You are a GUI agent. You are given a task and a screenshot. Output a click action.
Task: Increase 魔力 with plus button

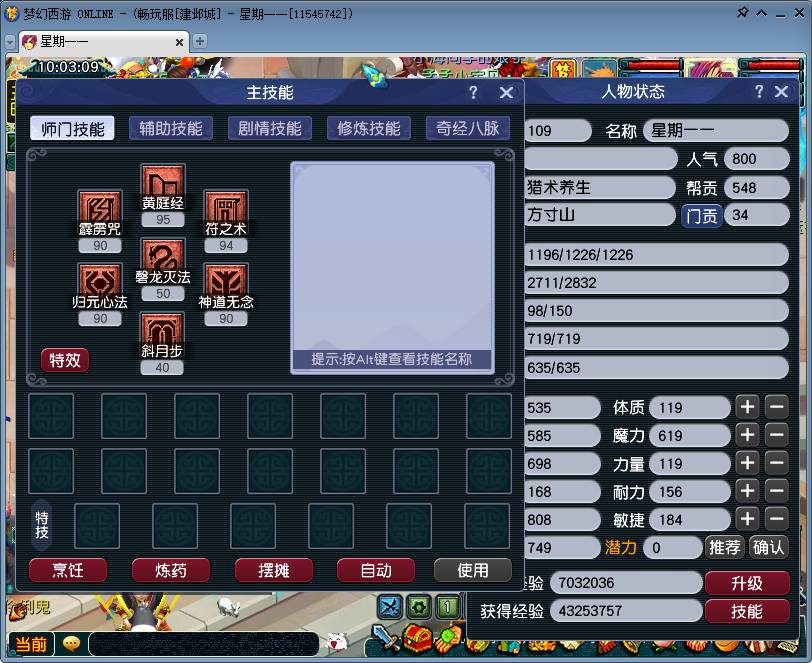point(747,435)
